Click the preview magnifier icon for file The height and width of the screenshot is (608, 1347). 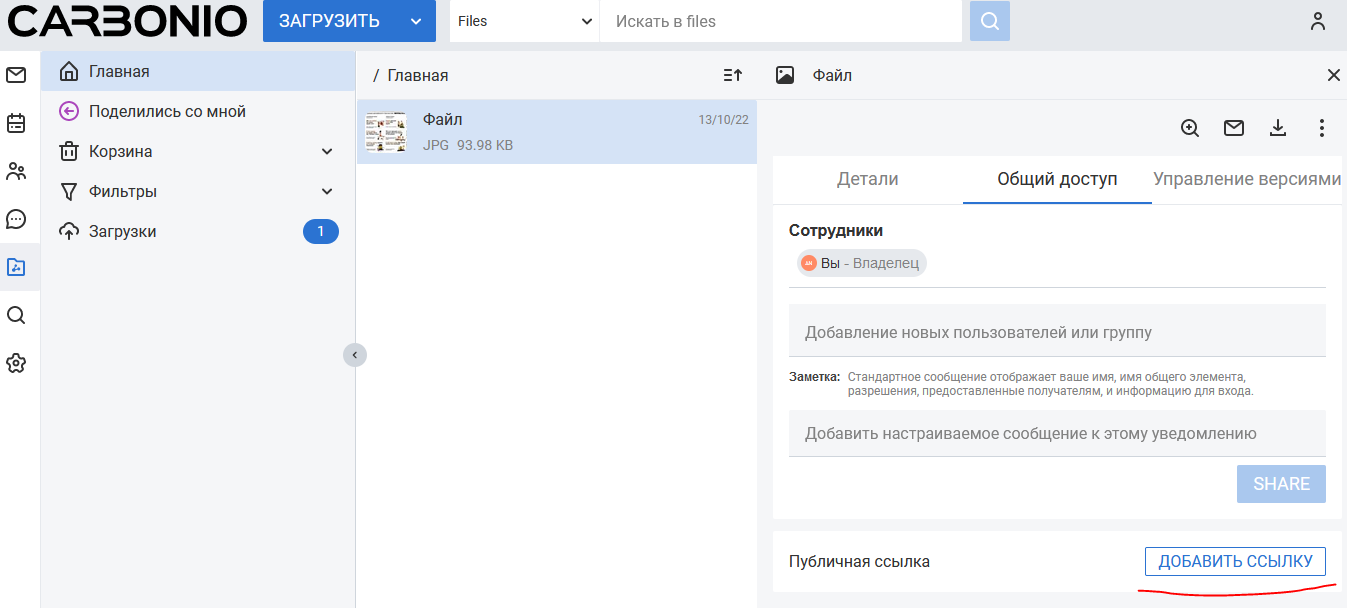1190,128
